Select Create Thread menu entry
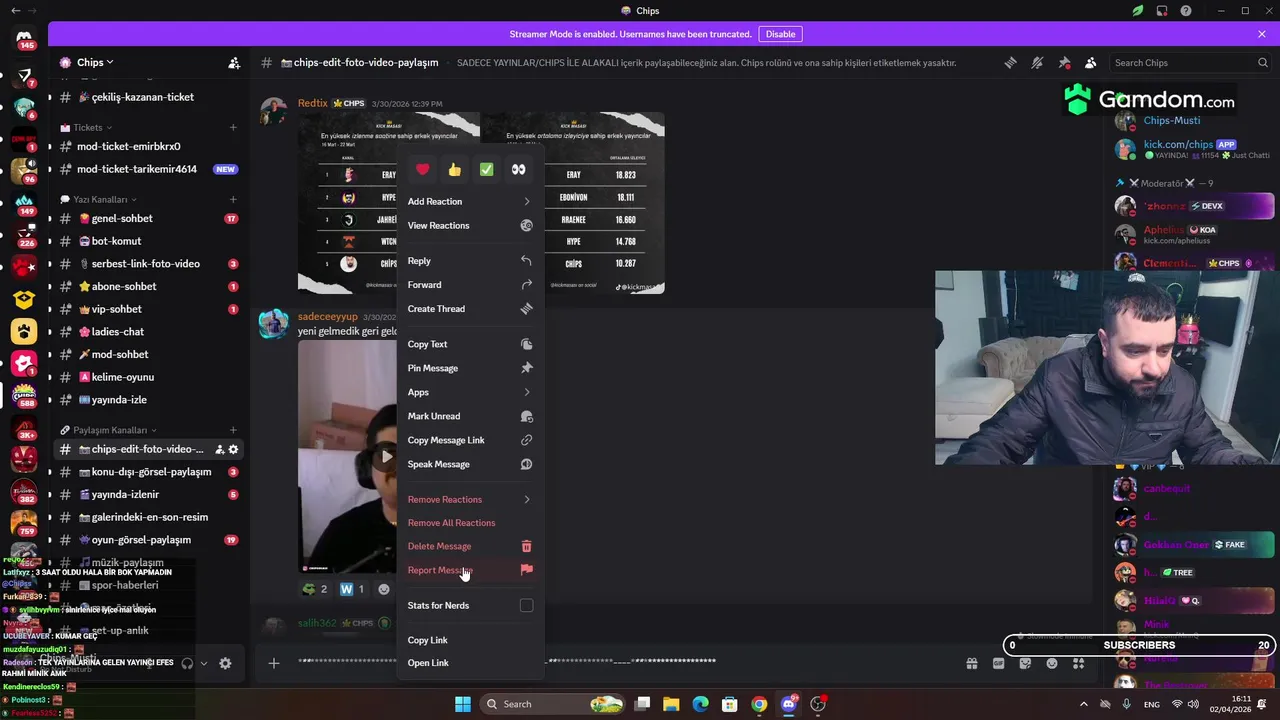1280x720 pixels. click(x=470, y=309)
